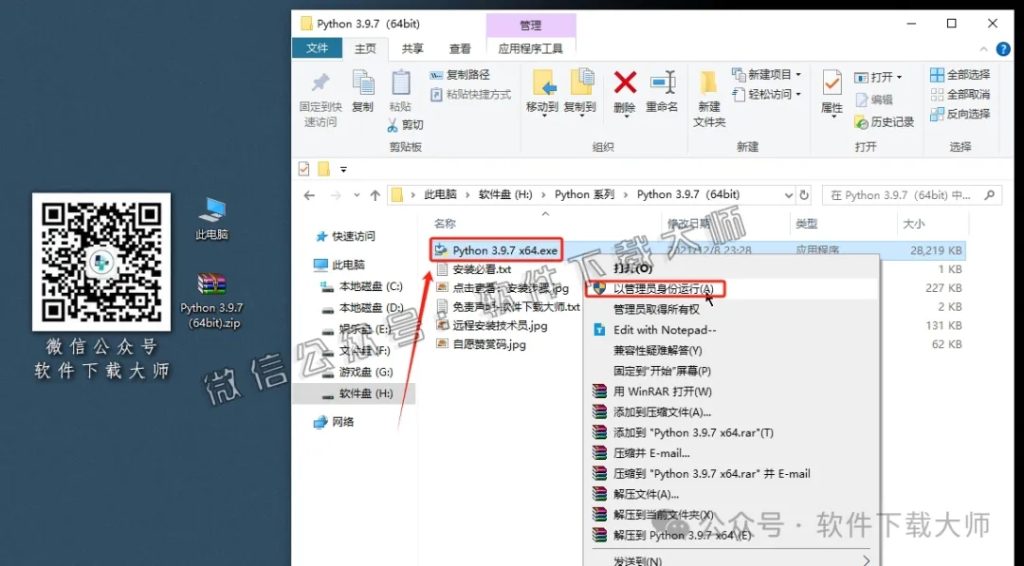
Task: Click the Refresh button in address bar
Action: point(805,195)
